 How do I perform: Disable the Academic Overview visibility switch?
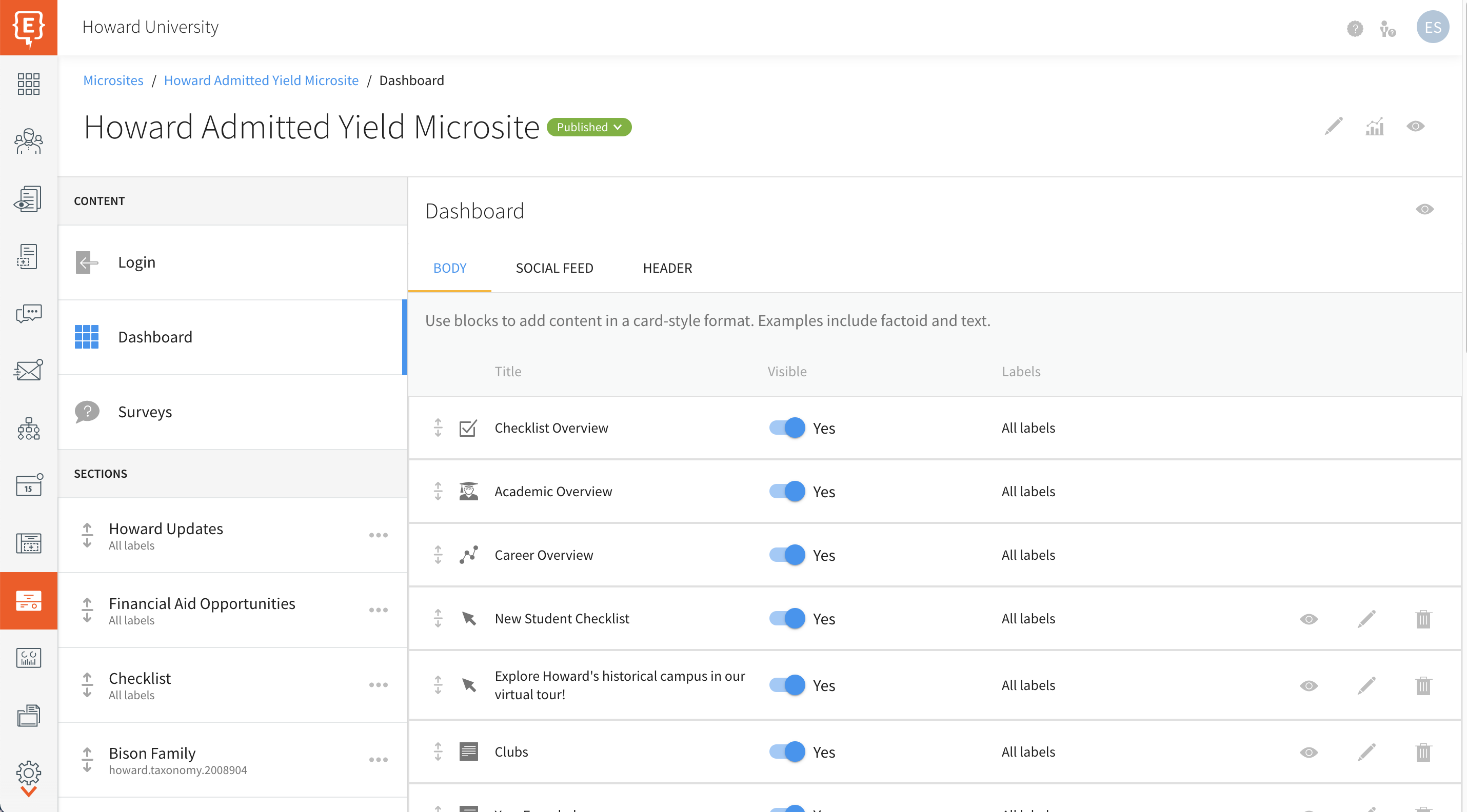pyautogui.click(x=787, y=491)
